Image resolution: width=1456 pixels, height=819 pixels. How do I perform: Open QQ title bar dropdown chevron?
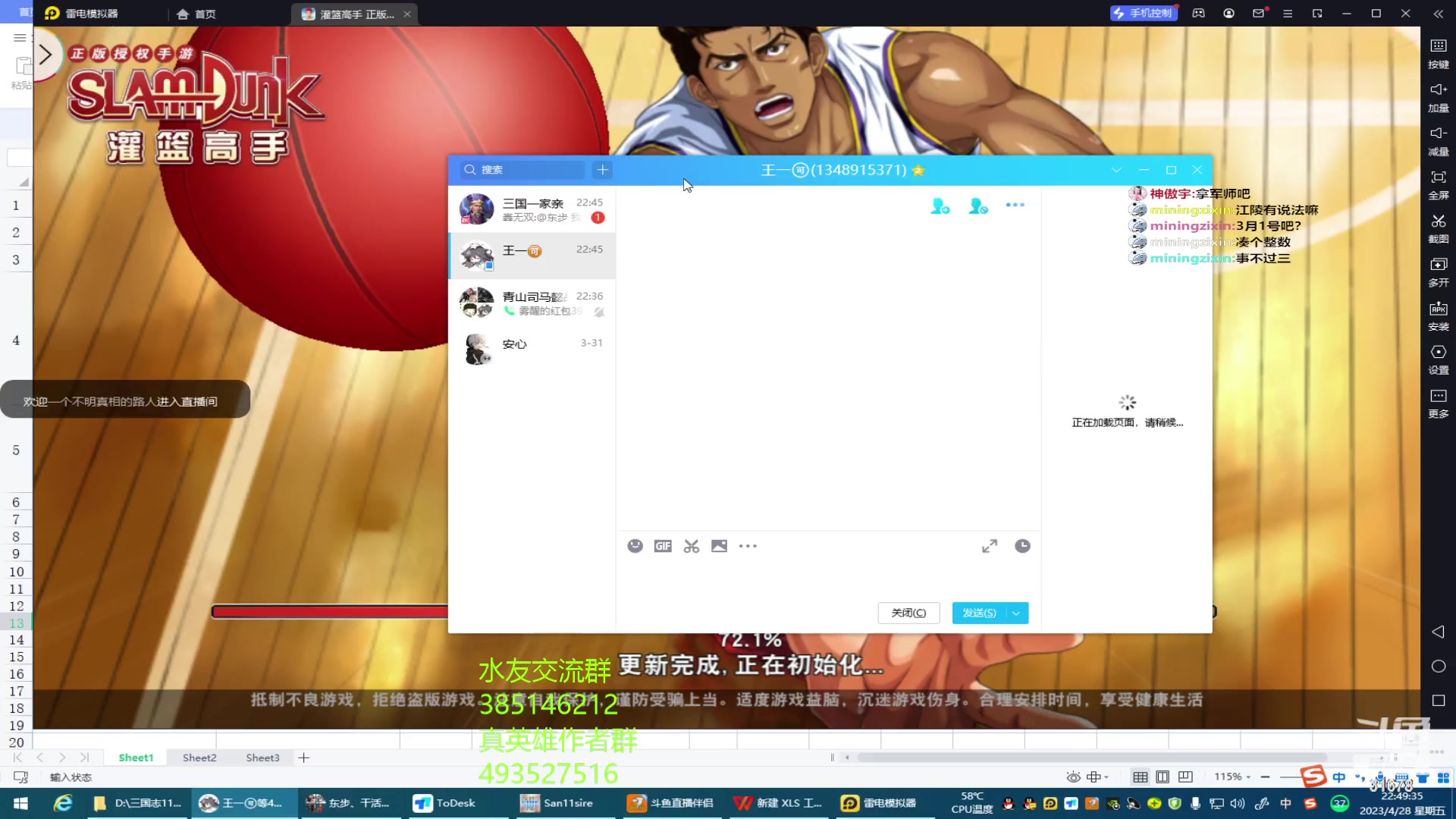tap(1116, 170)
